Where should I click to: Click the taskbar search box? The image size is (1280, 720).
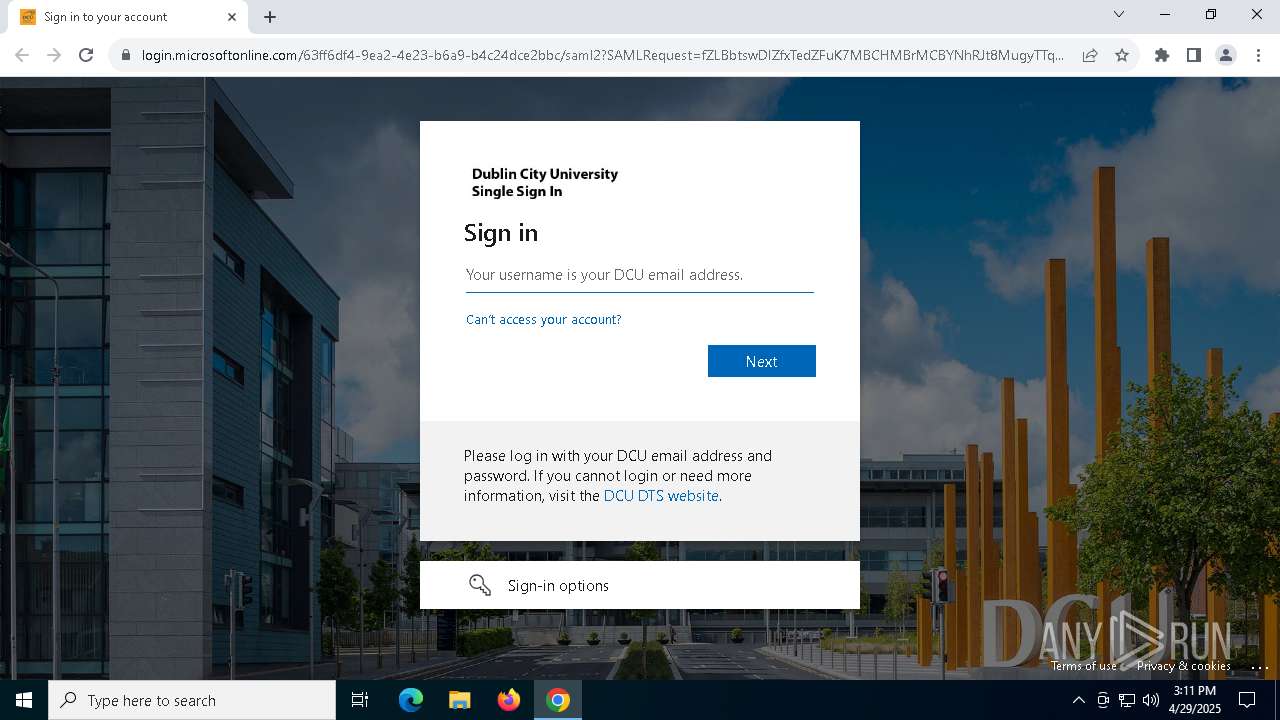click(x=192, y=700)
